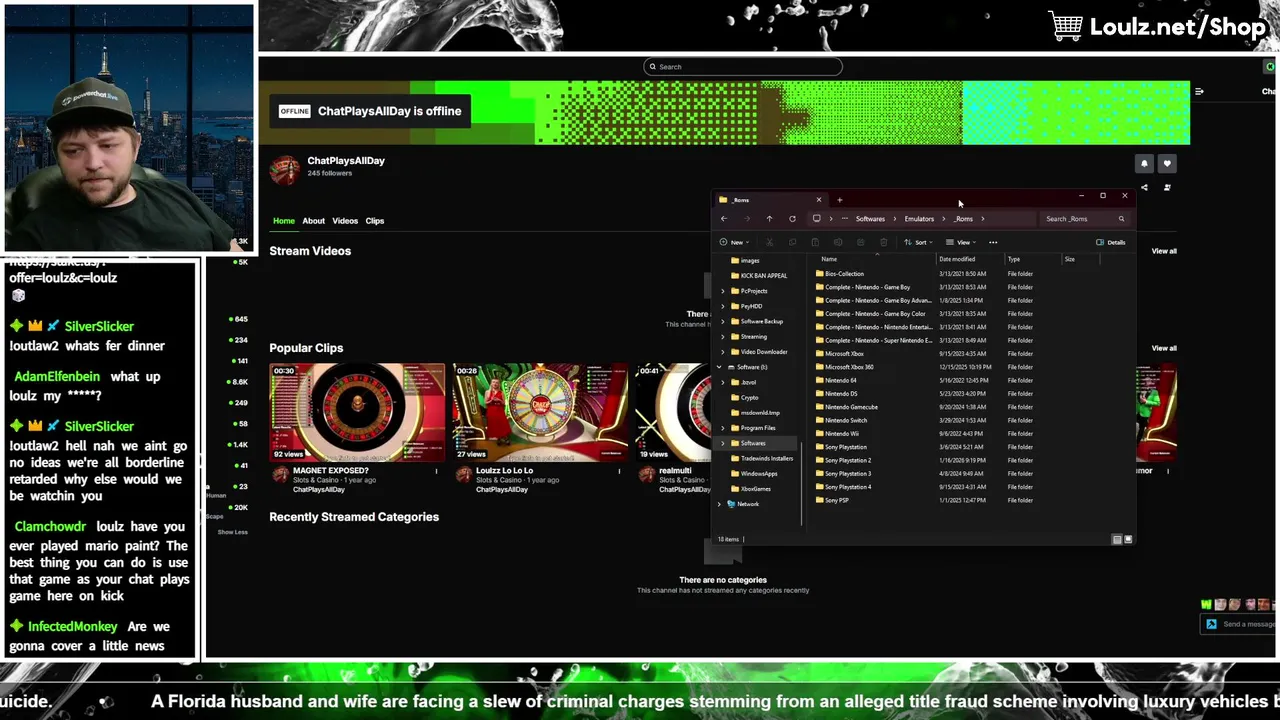
Task: Open the Sort dropdown in Explorer
Action: click(x=918, y=242)
